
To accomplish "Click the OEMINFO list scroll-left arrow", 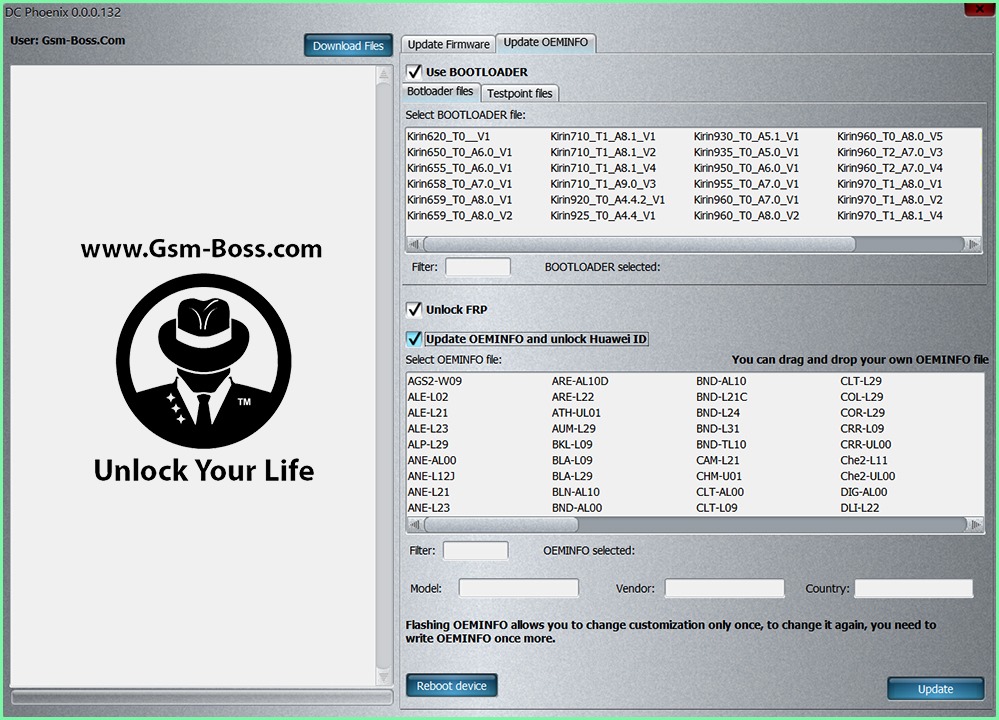I will pyautogui.click(x=415, y=524).
